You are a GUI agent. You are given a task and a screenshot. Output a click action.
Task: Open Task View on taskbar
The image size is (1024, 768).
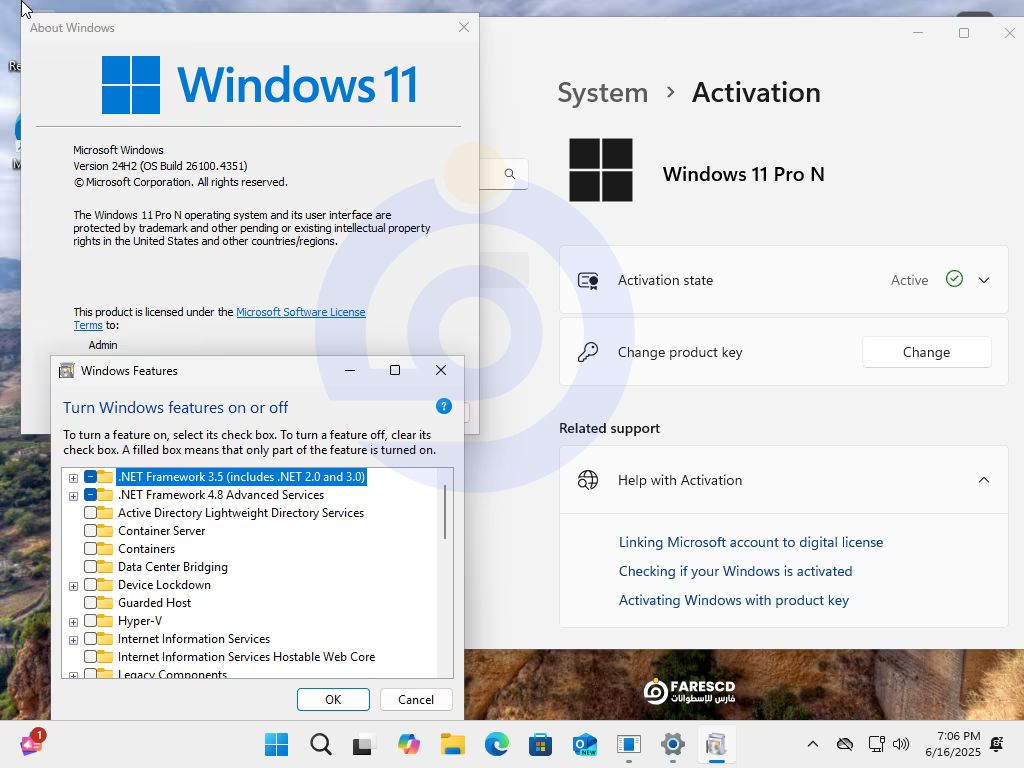[x=363, y=744]
